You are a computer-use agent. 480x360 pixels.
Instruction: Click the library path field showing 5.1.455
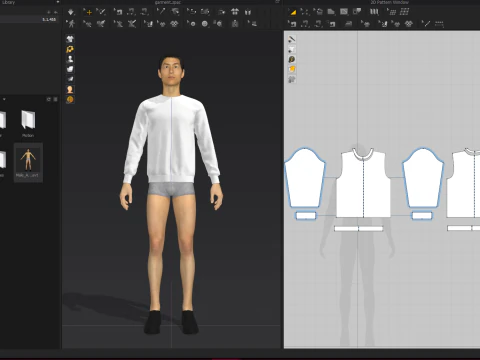pos(28,19)
